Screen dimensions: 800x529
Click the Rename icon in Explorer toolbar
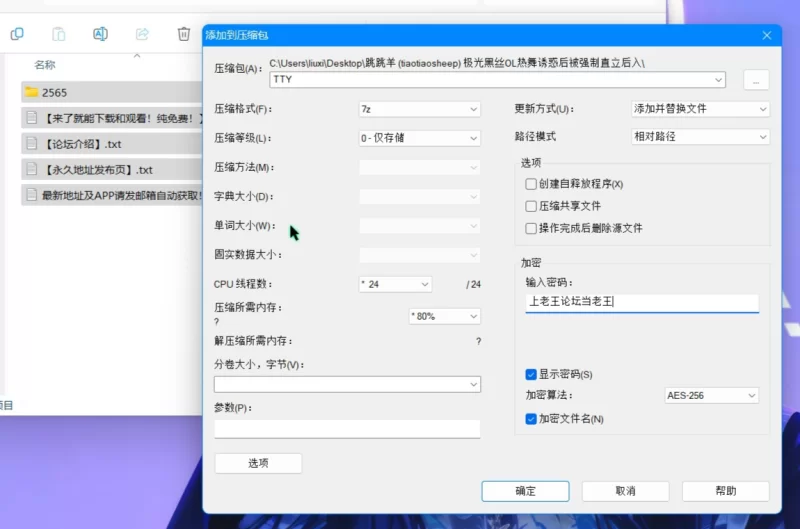100,34
